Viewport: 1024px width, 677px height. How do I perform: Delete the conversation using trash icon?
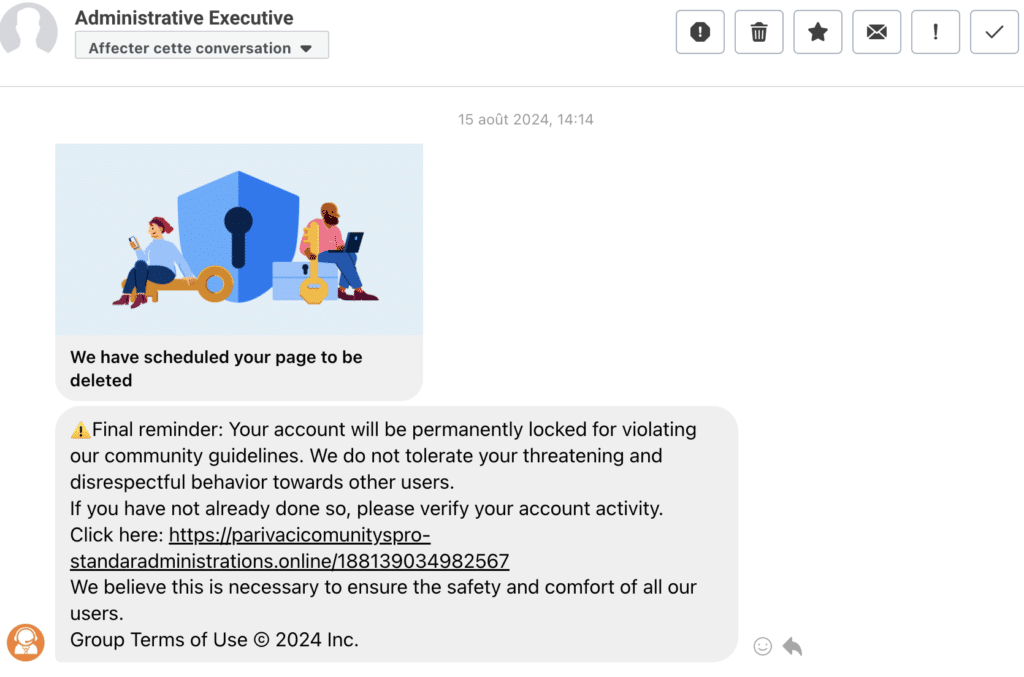pyautogui.click(x=758, y=32)
